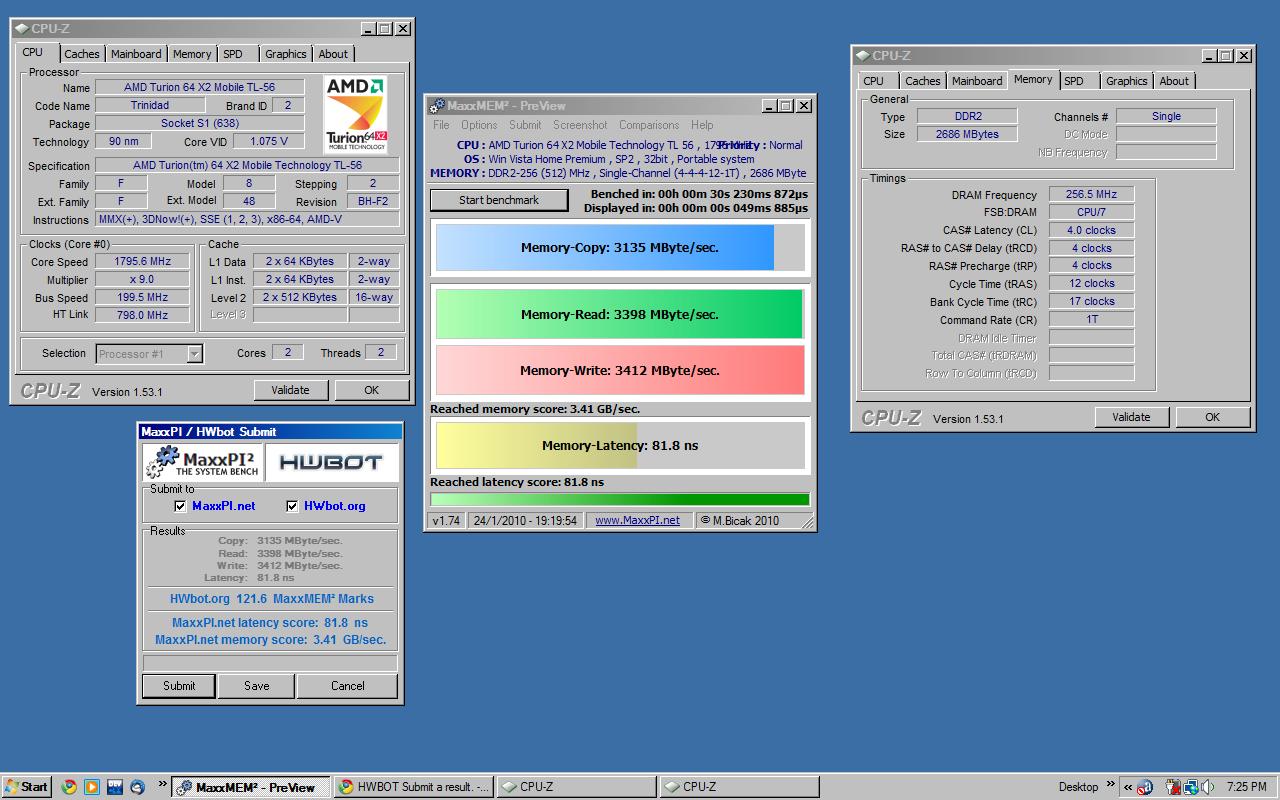Click the Start benchmark button

click(499, 200)
